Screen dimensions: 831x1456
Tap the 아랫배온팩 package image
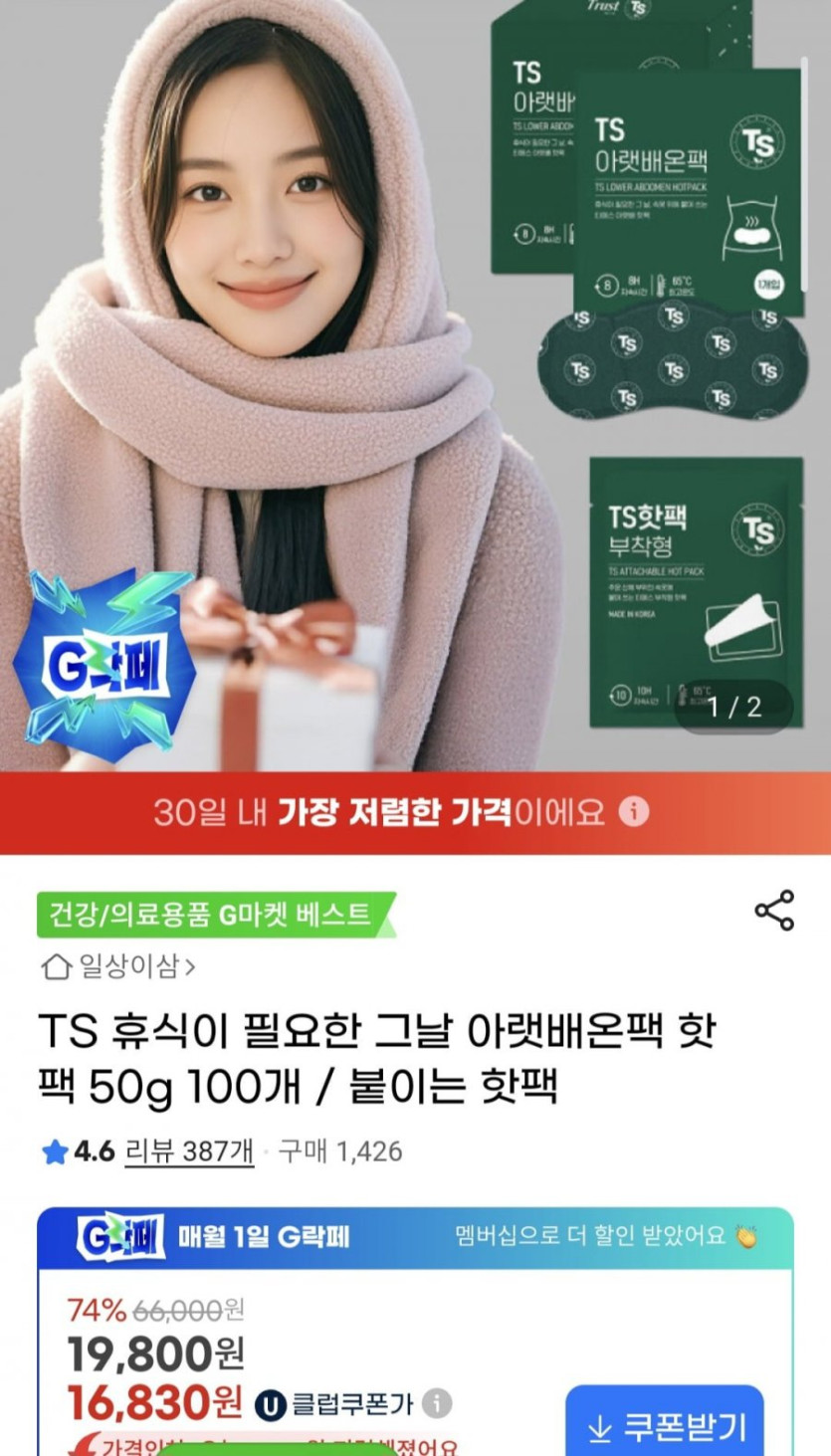click(x=689, y=191)
